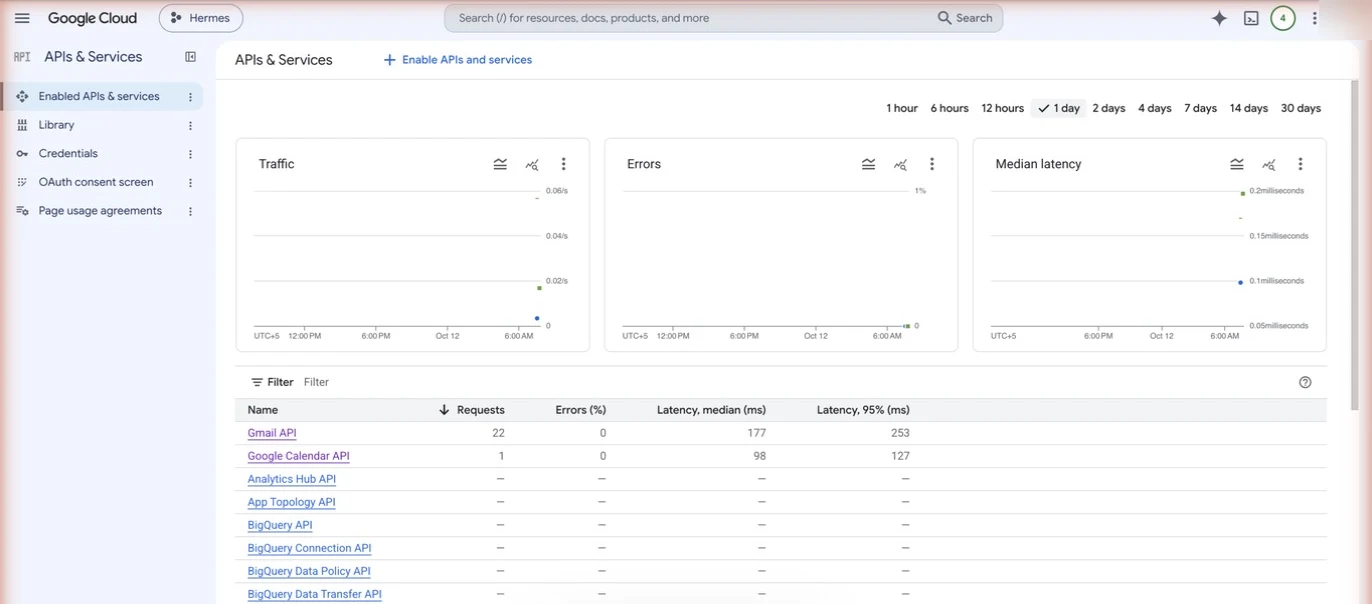Image resolution: width=1372 pixels, height=604 pixels.
Task: Open Errors chart more options menu
Action: (x=932, y=164)
